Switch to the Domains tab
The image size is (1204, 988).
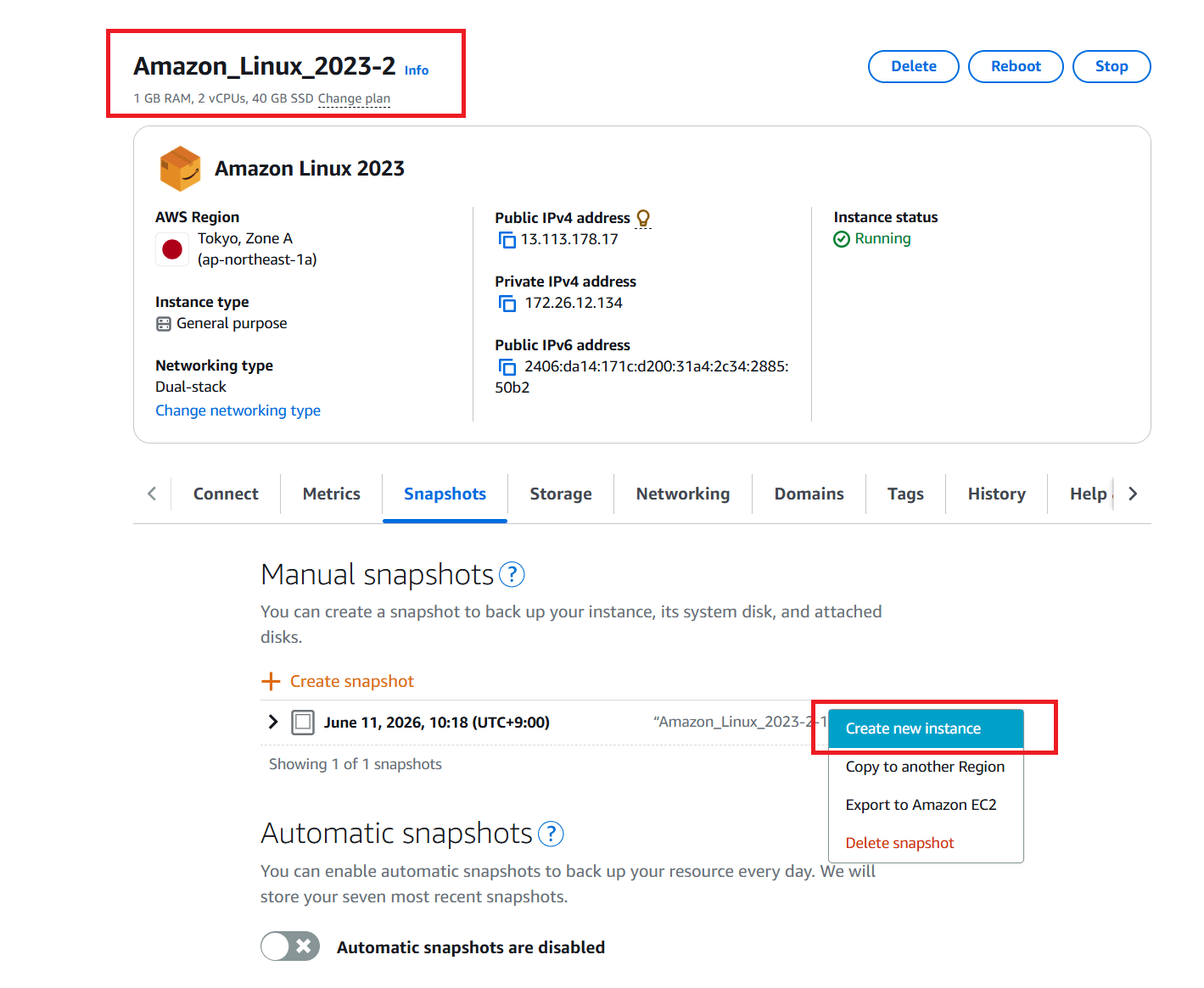click(x=809, y=494)
